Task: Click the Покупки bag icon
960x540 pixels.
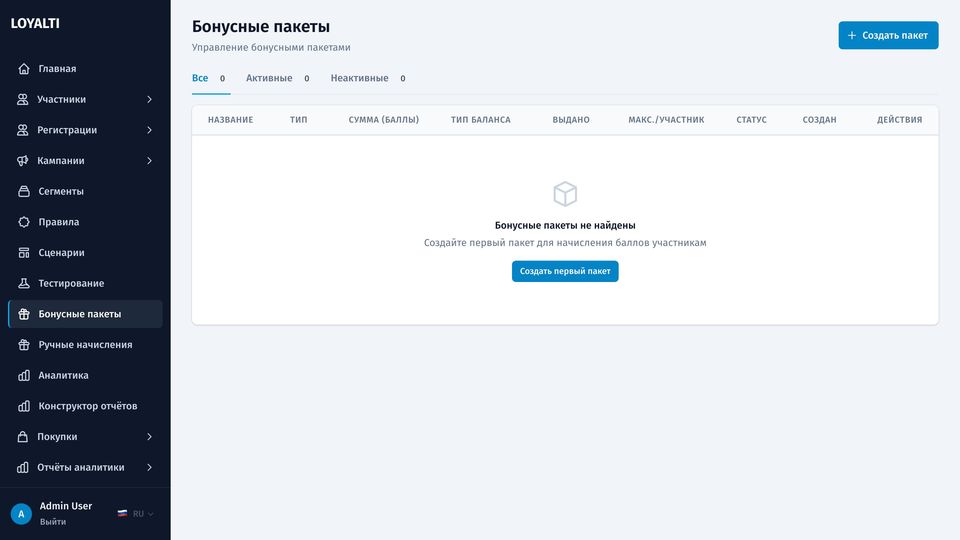Action: pos(23,437)
